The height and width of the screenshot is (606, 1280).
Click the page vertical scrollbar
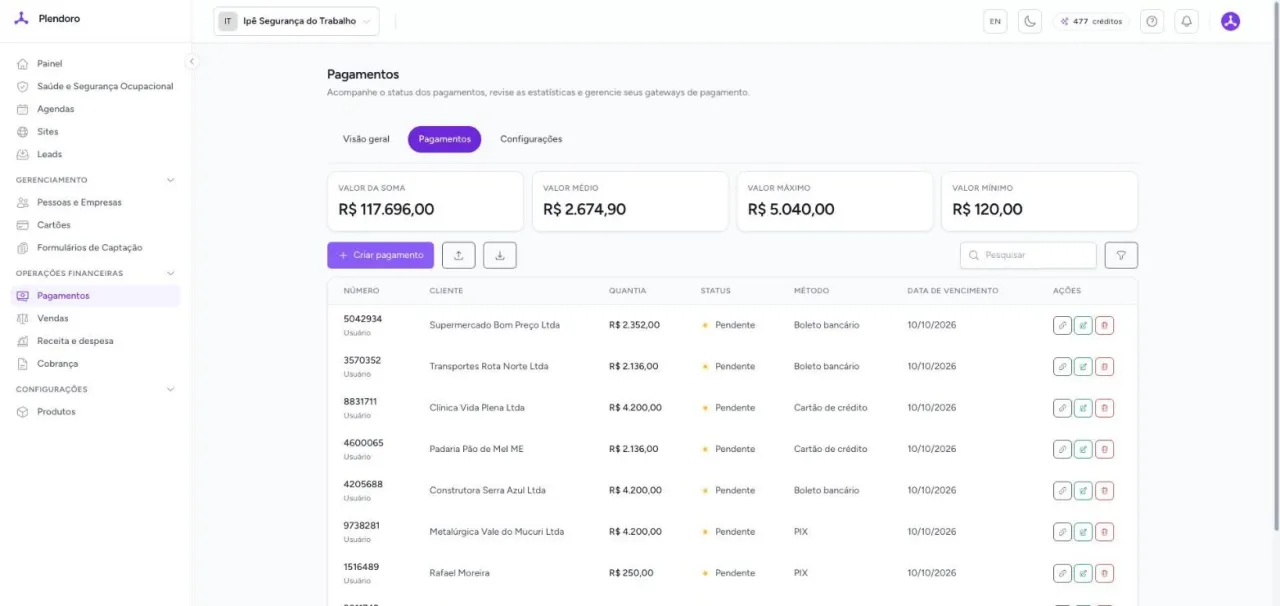(1275, 266)
